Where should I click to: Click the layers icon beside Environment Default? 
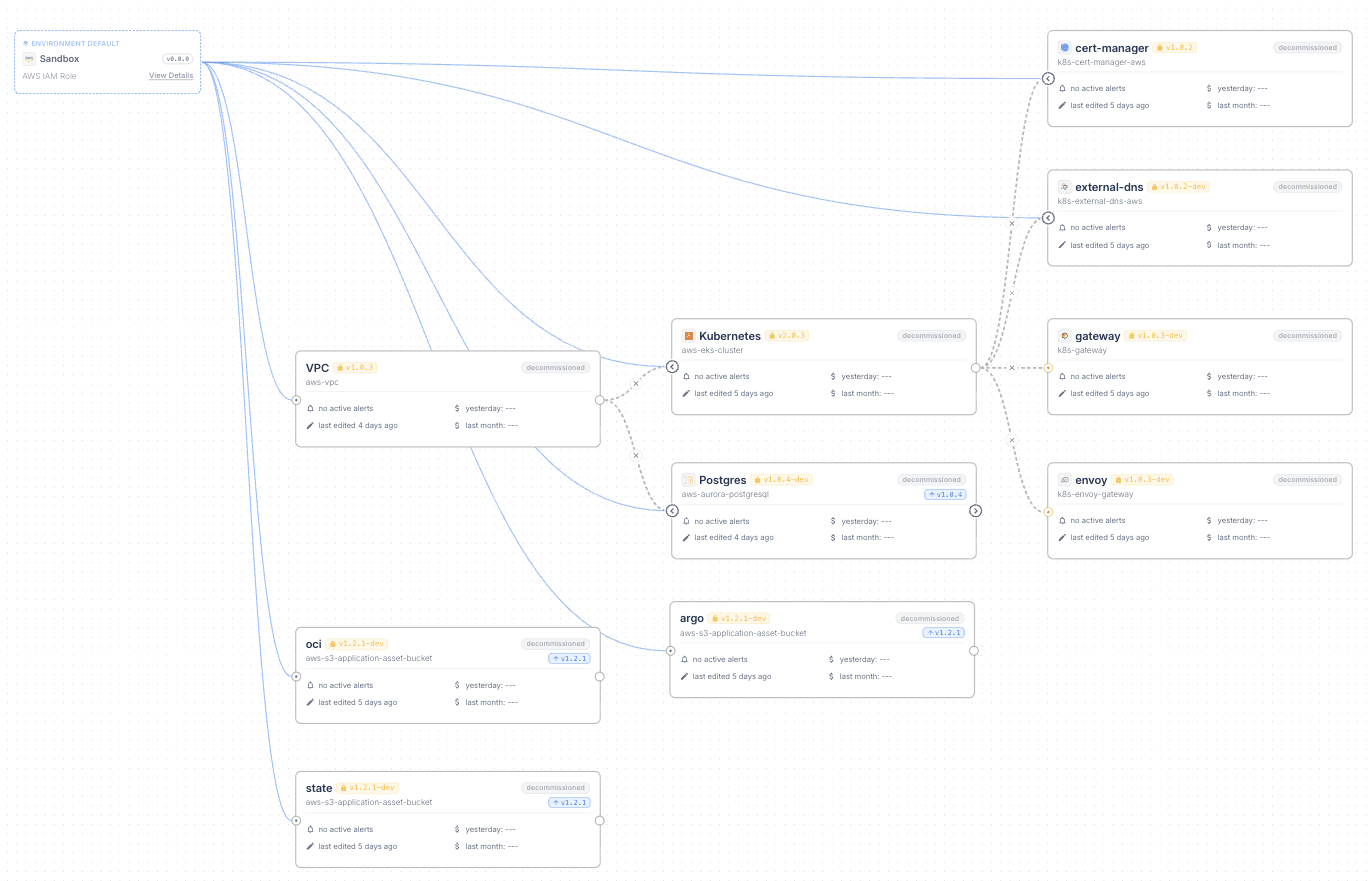(x=26, y=44)
